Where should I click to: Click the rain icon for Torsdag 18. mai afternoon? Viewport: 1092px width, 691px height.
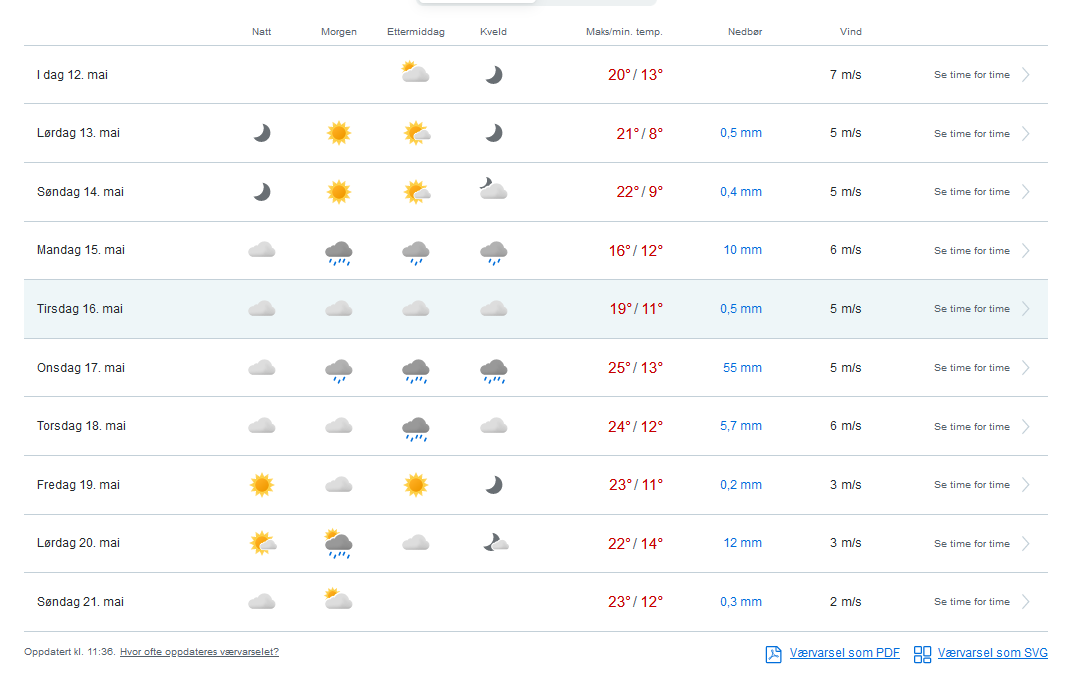[416, 428]
